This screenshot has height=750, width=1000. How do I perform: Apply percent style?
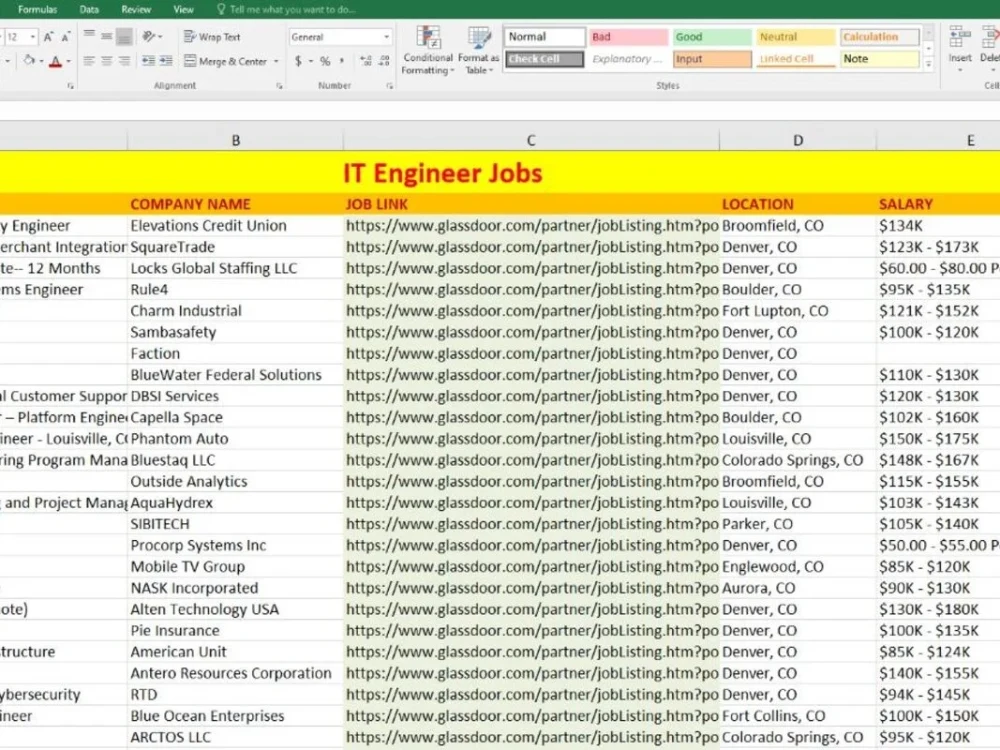[325, 61]
